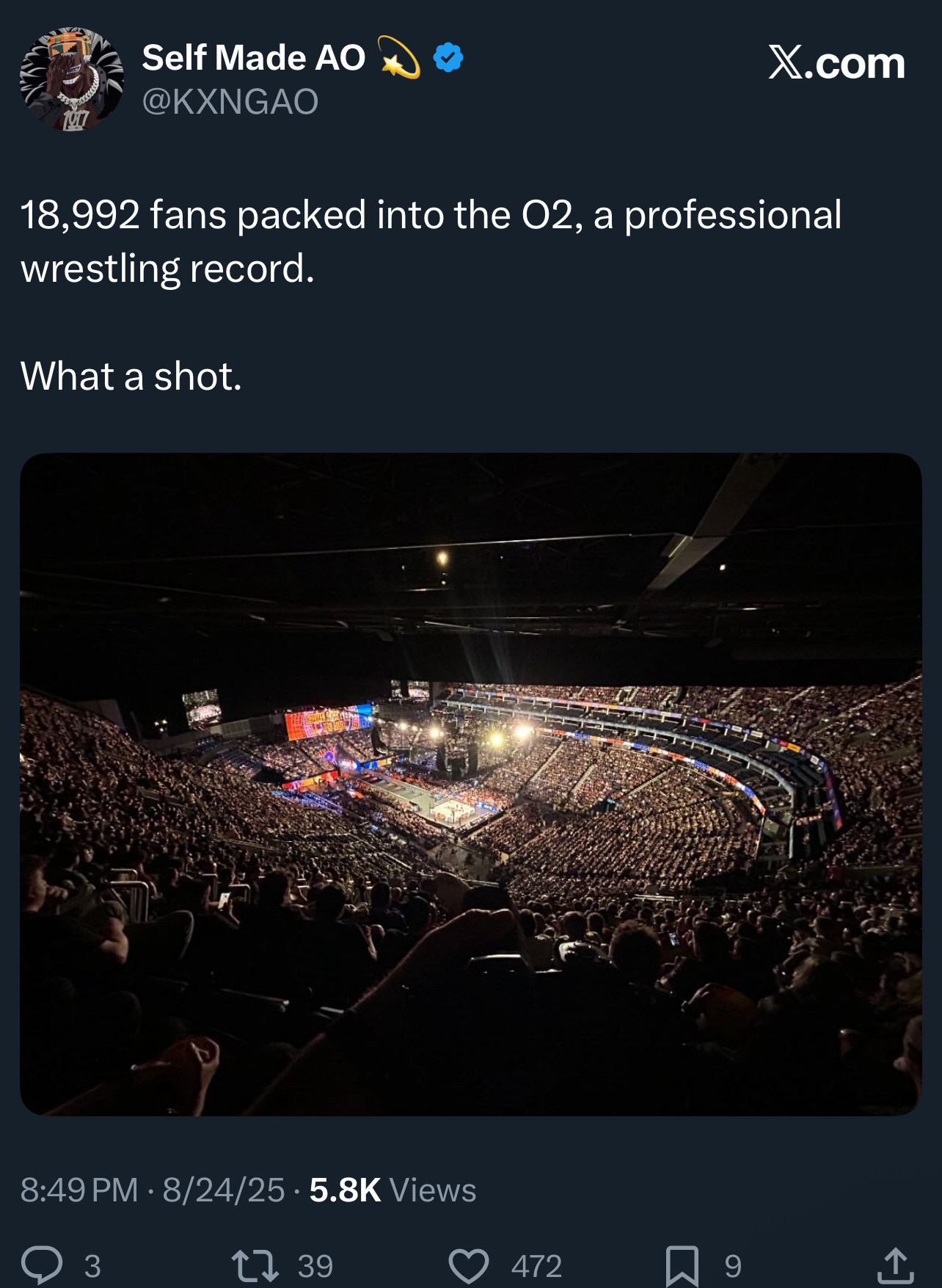Click the like count of 472

click(x=536, y=1266)
